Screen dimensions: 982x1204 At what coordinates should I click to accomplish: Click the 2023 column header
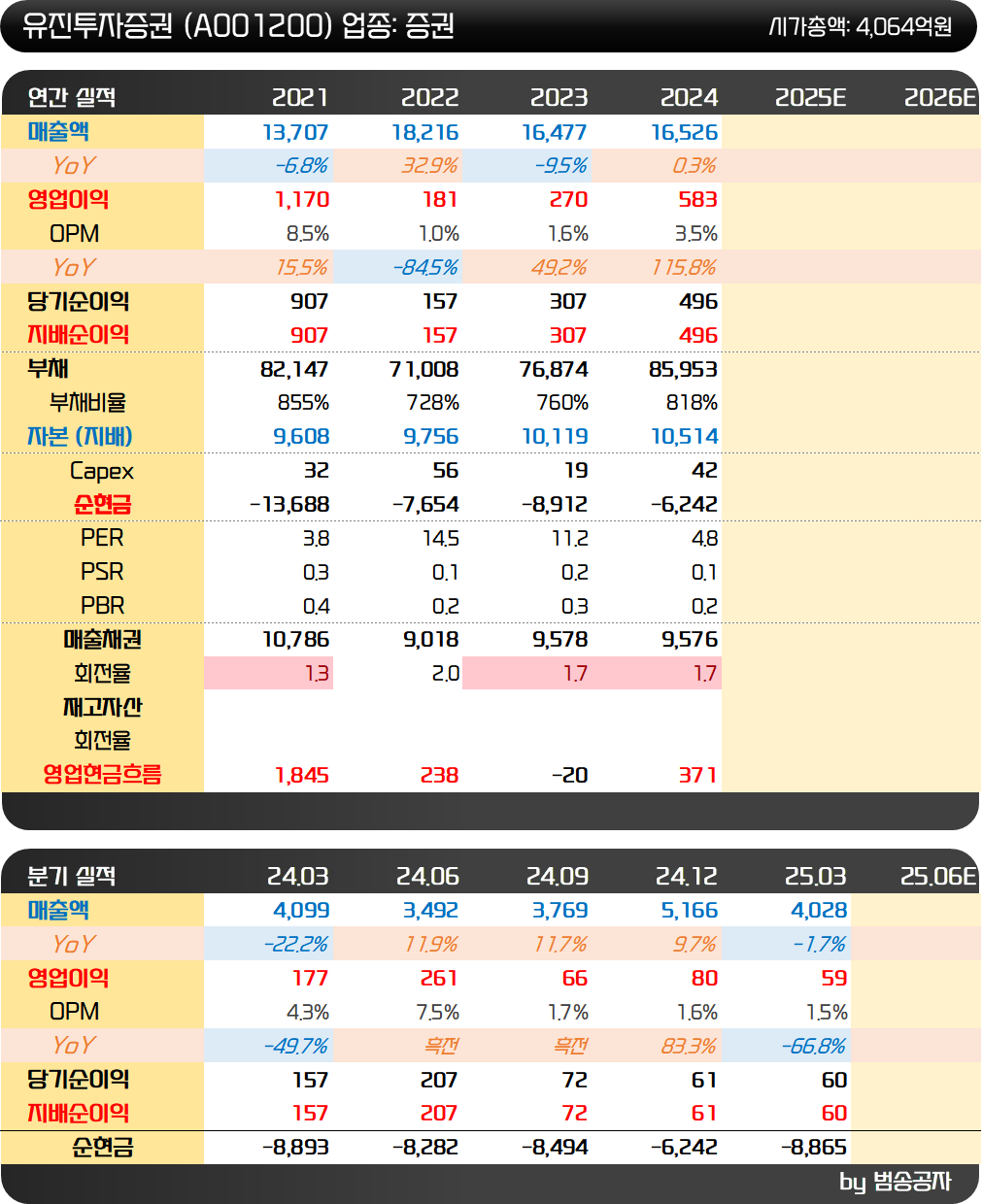coord(559,97)
